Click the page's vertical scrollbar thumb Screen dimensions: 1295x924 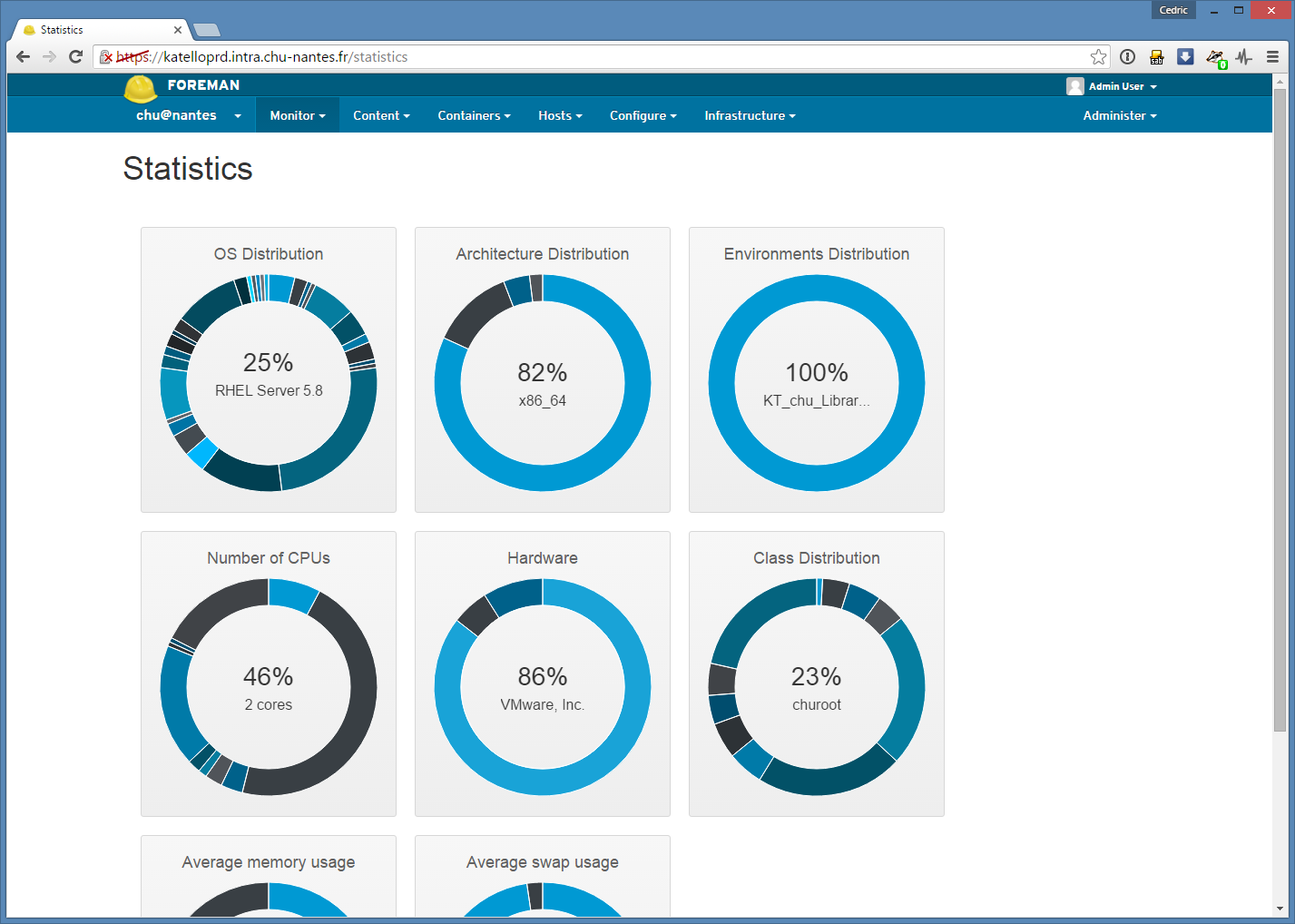tap(1280, 408)
